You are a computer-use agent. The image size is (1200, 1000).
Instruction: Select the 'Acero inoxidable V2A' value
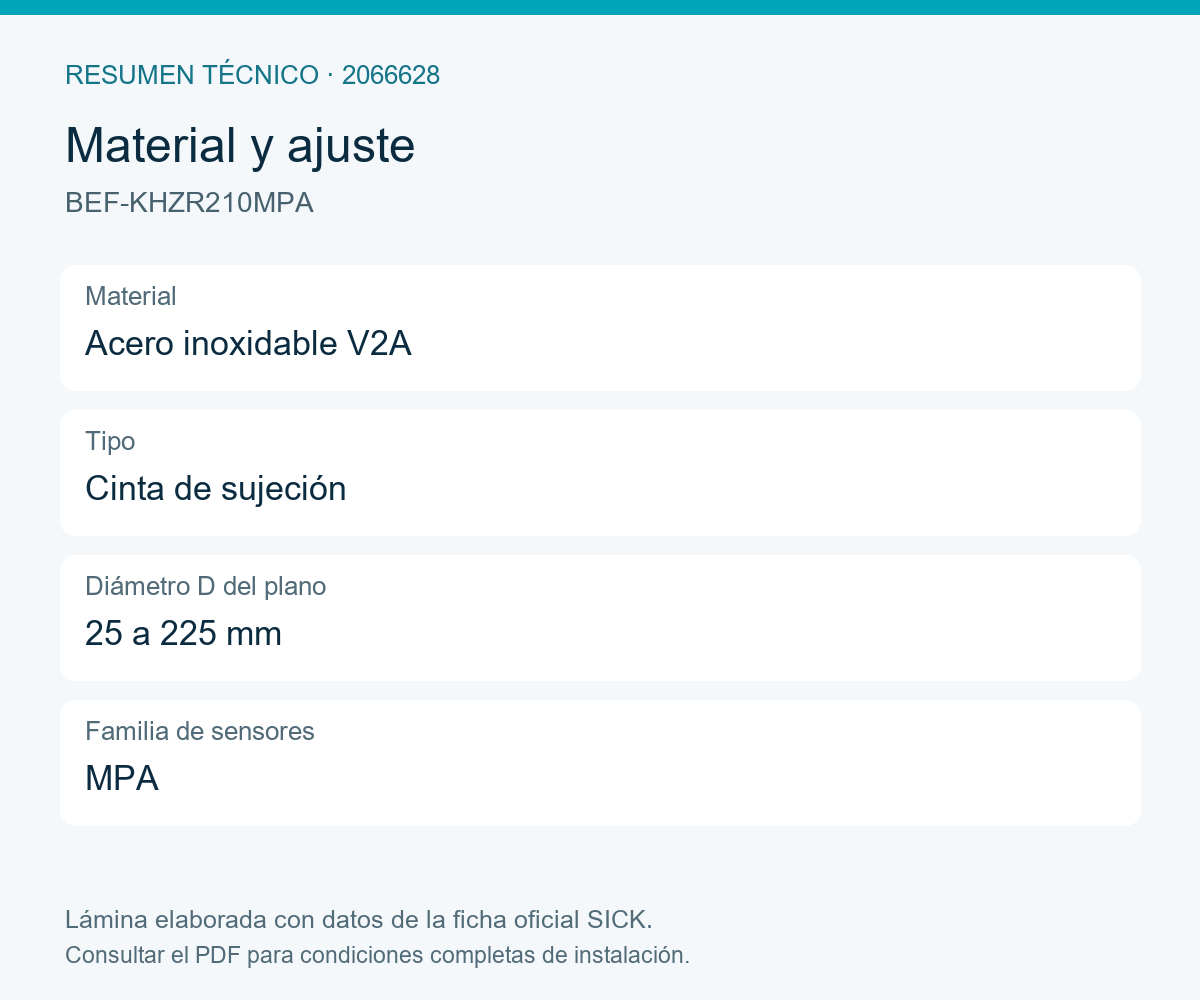(248, 344)
